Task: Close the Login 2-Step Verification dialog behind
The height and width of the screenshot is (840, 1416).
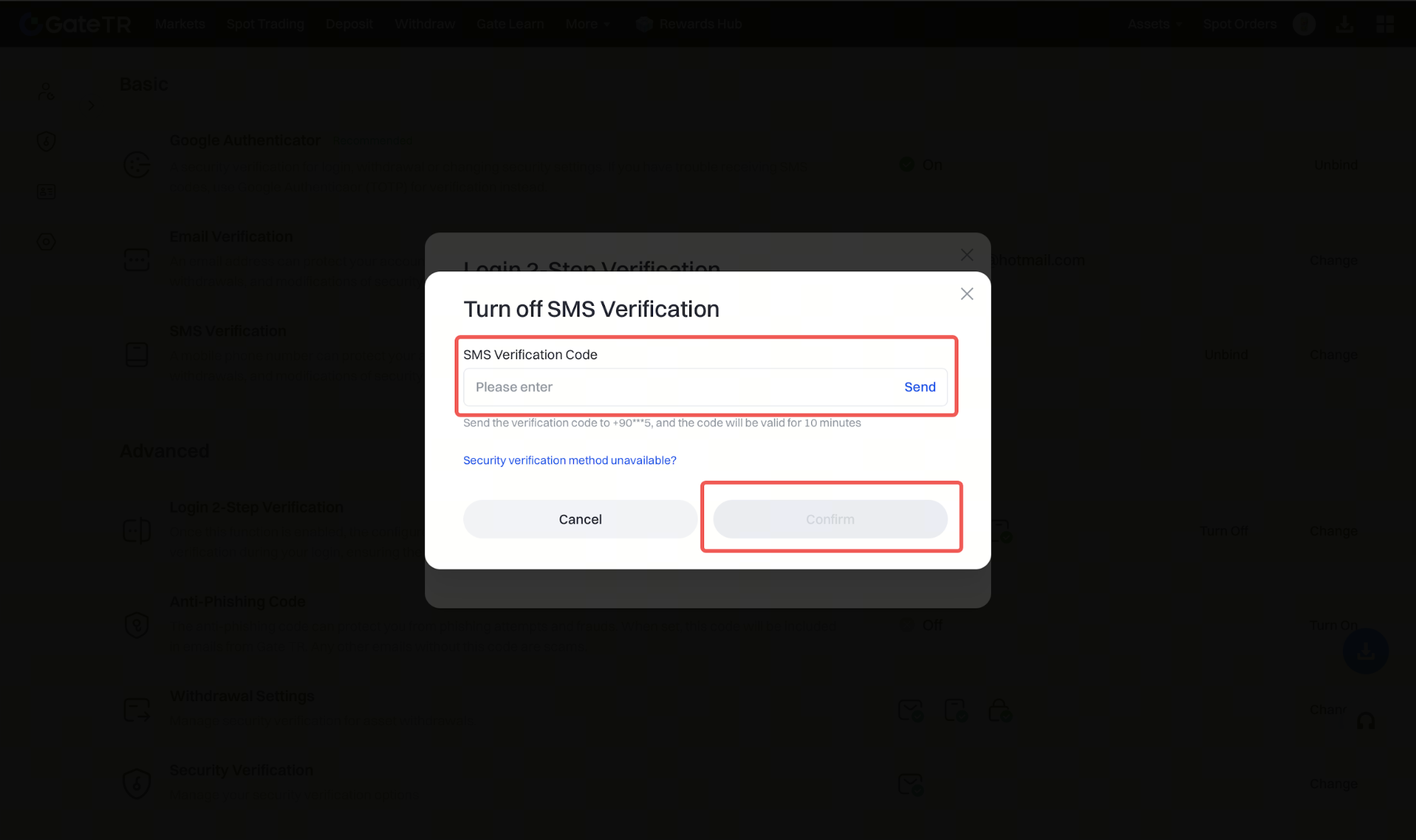Action: pyautogui.click(x=966, y=255)
